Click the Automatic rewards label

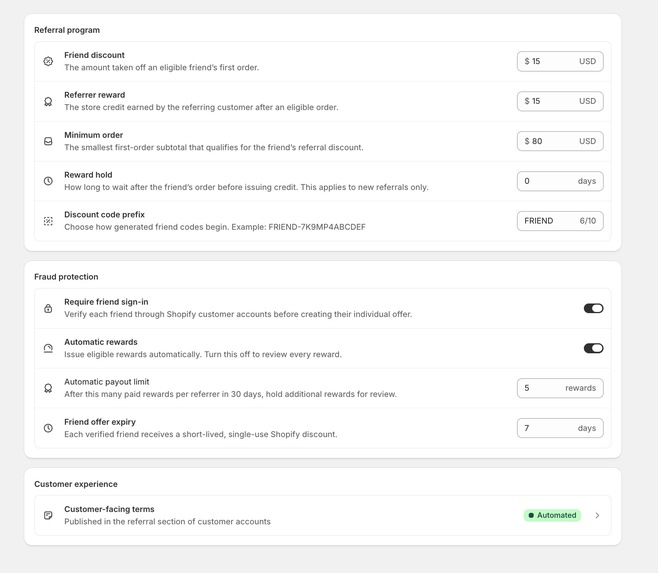101,342
